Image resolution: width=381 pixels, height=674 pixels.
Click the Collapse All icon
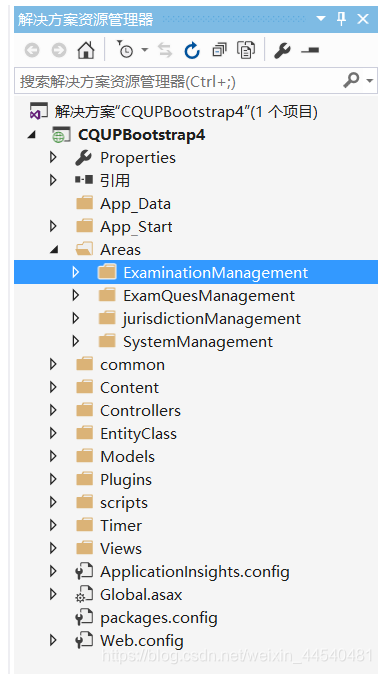click(x=219, y=51)
